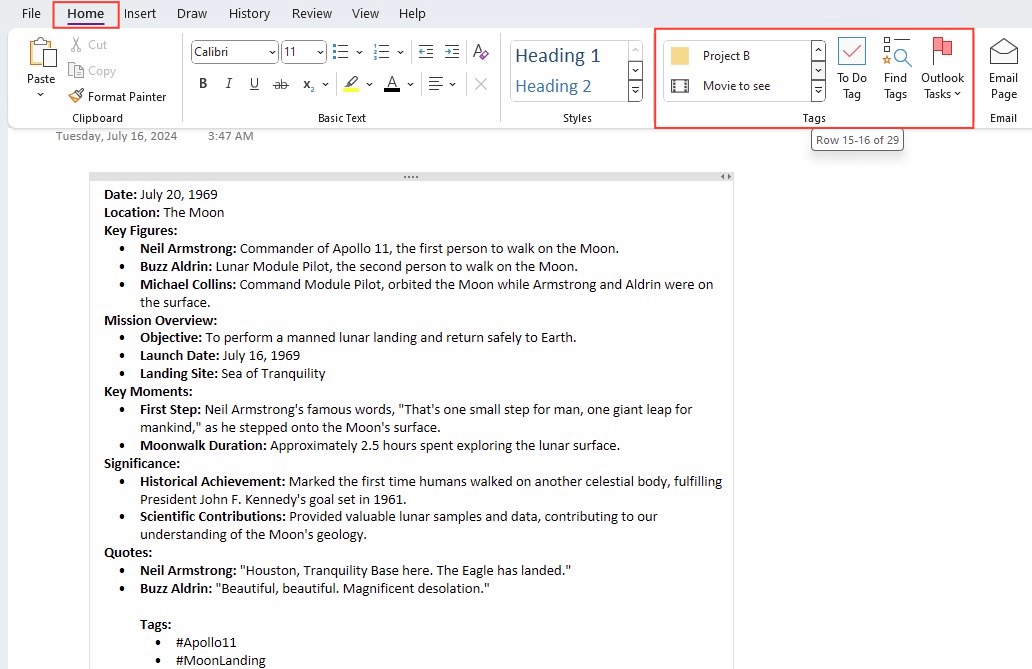Toggle underline formatting
The height and width of the screenshot is (669, 1032).
click(x=254, y=84)
